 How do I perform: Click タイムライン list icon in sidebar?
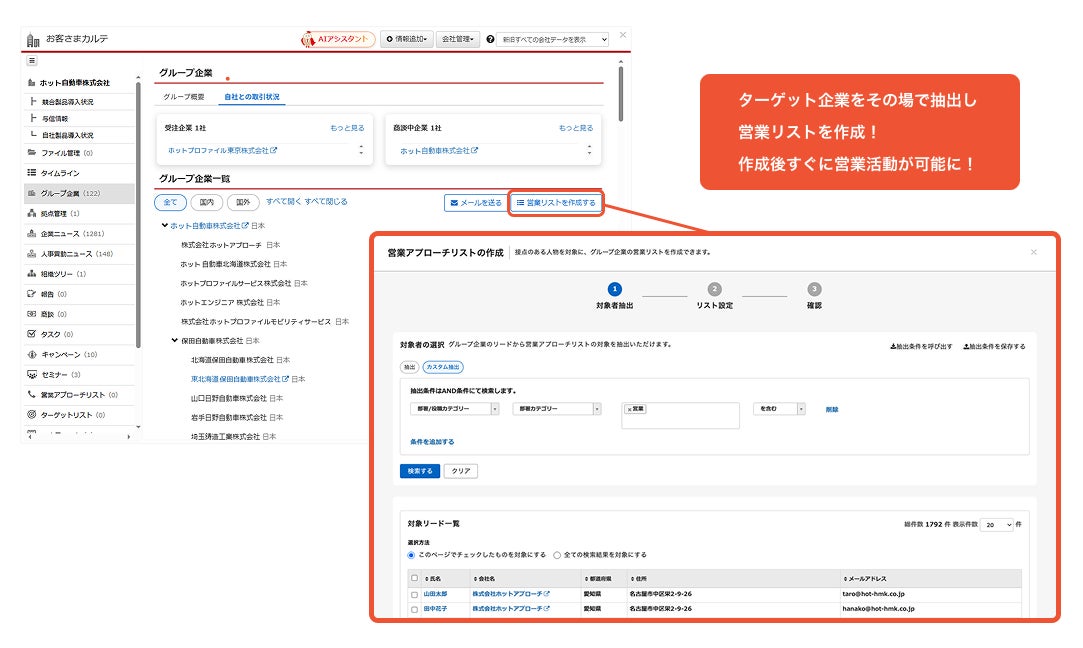(32, 173)
